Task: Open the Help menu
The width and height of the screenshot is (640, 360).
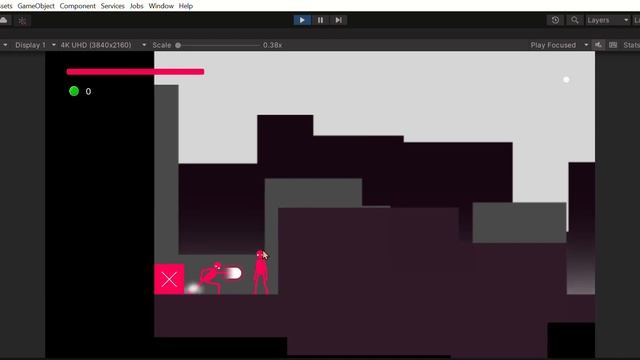Action: (186, 6)
